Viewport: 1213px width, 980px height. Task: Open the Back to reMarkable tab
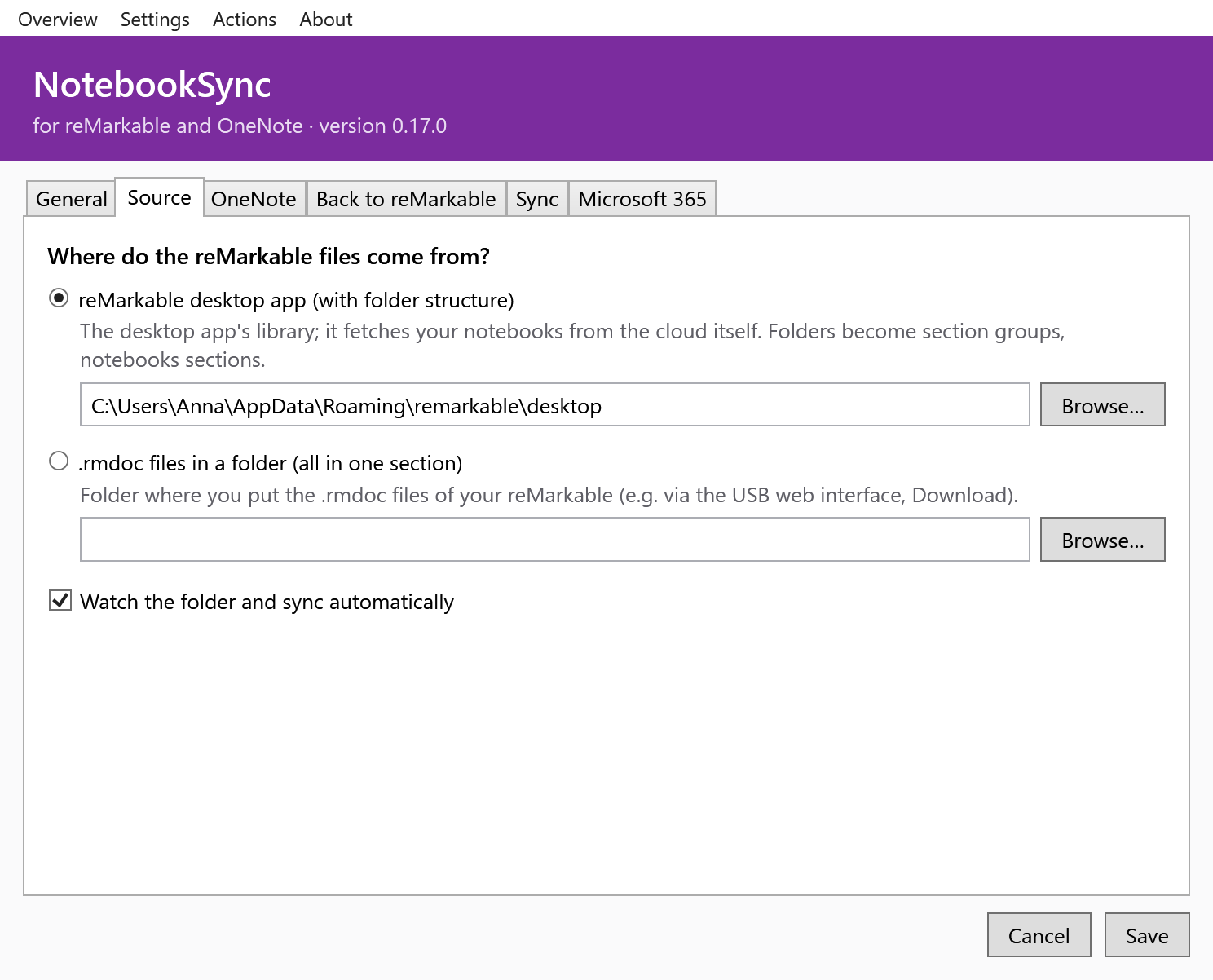(x=406, y=199)
